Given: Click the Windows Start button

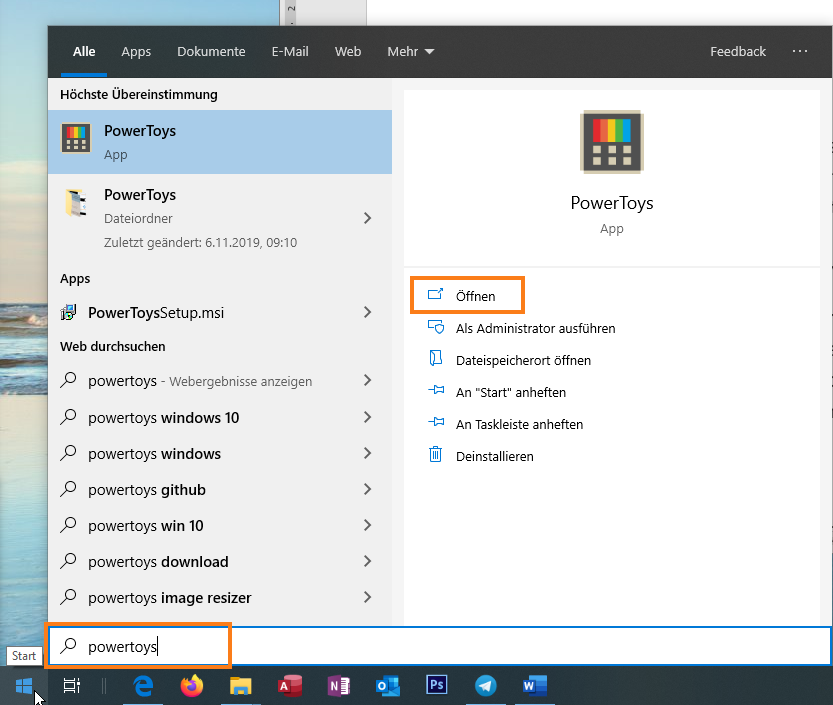Looking at the screenshot, I should (x=24, y=686).
